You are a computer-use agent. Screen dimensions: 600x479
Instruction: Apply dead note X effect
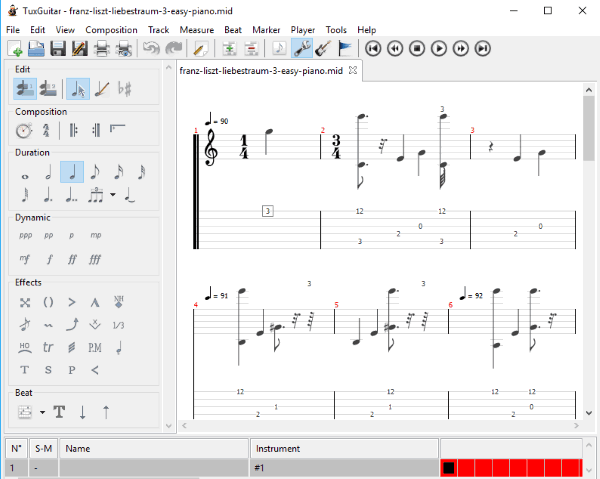(25, 303)
